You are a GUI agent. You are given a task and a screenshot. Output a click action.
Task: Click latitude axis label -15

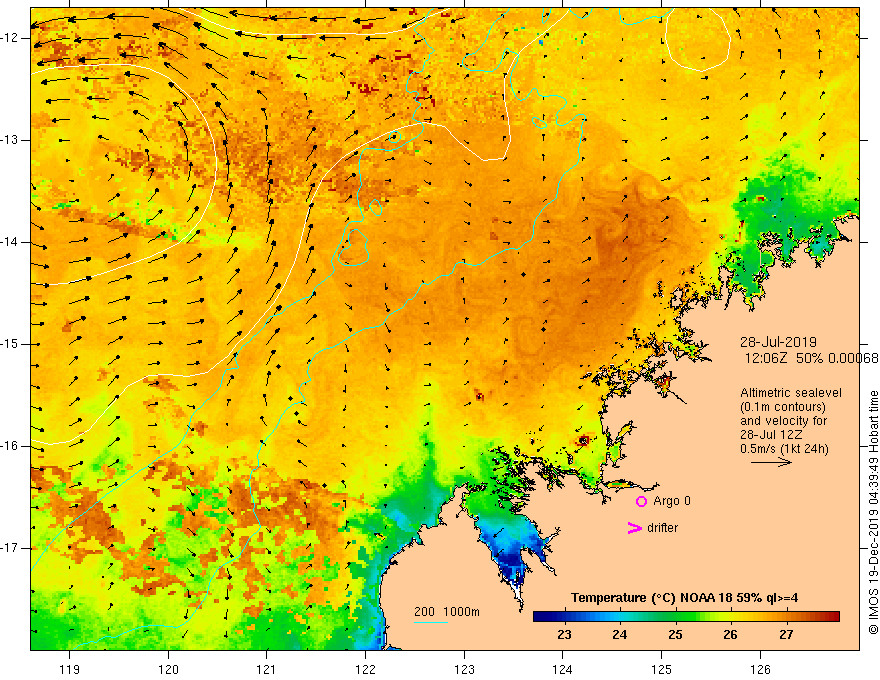[x=10, y=344]
